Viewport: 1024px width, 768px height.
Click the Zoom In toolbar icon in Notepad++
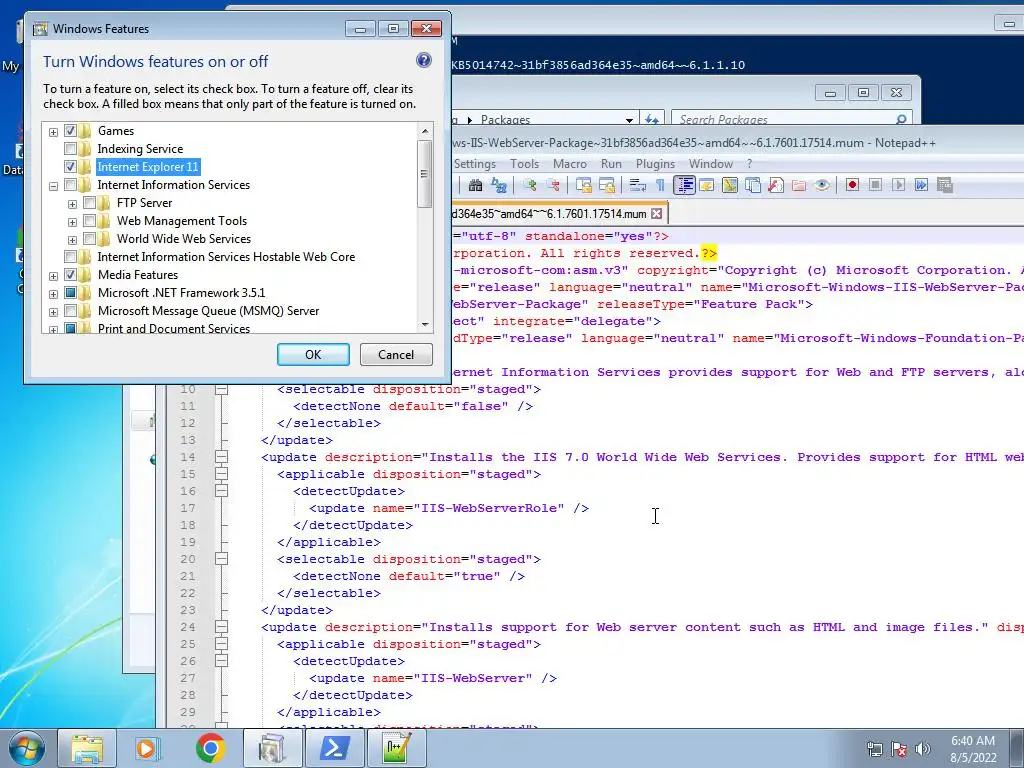tap(530, 185)
